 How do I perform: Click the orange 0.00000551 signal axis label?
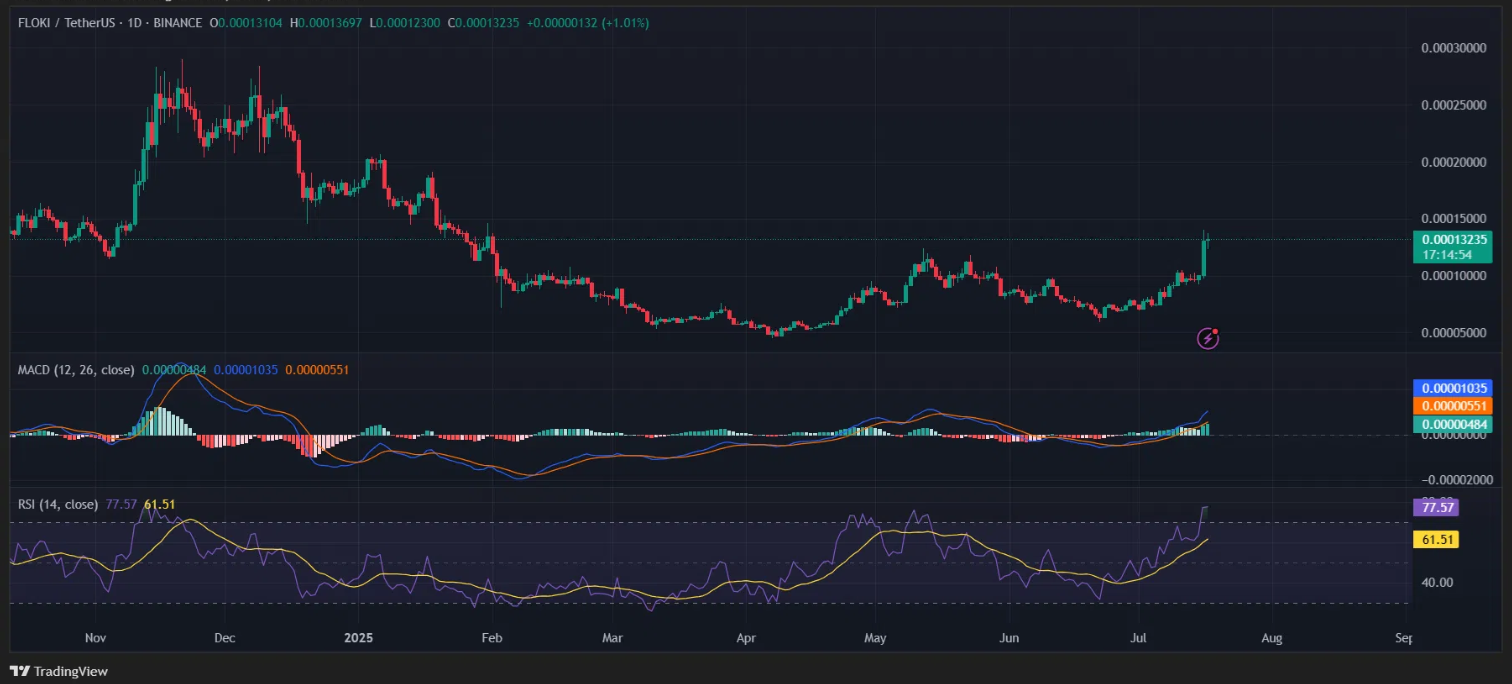(1452, 406)
